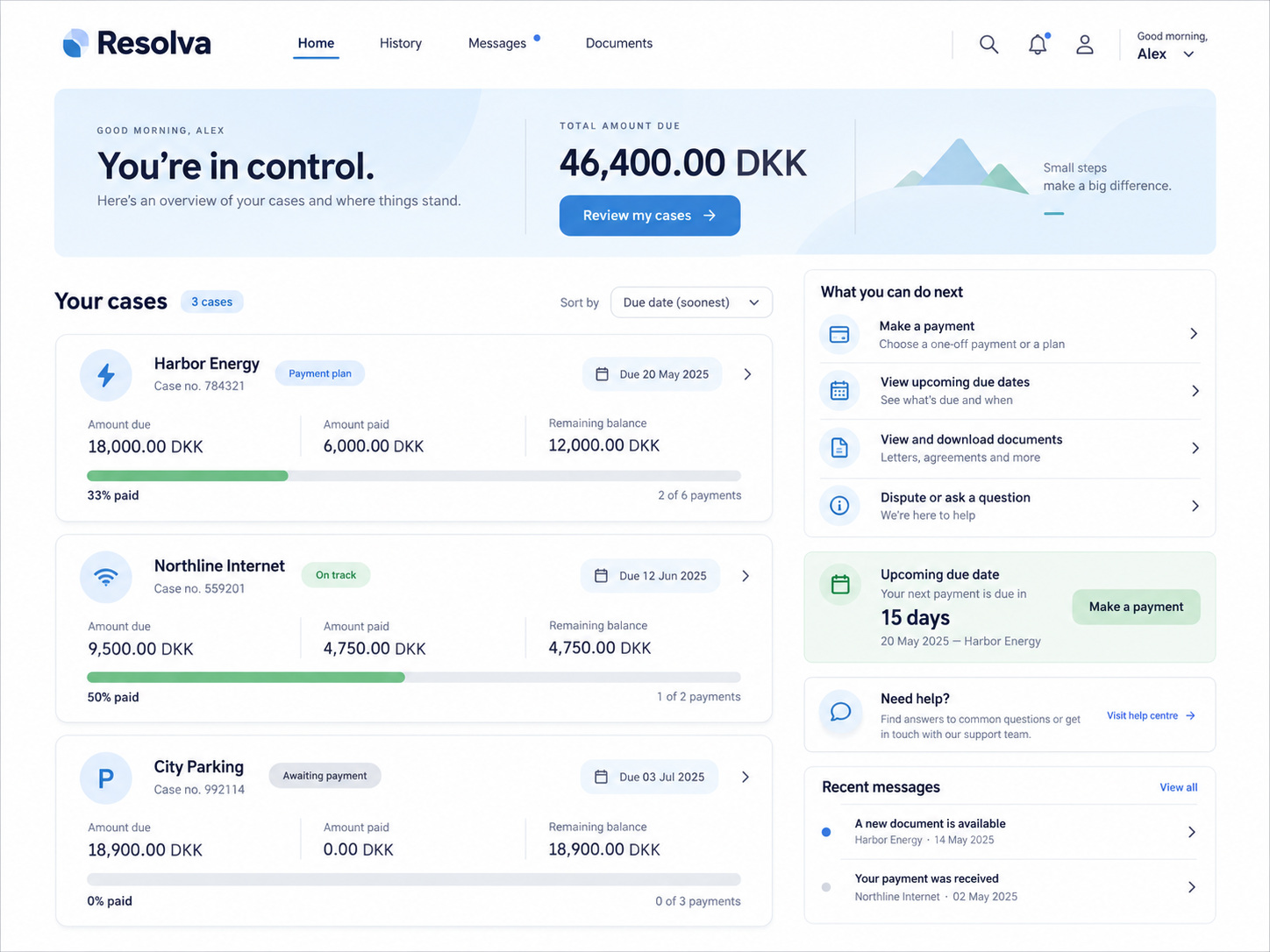
Task: Click the Review my cases button
Action: coord(650,216)
